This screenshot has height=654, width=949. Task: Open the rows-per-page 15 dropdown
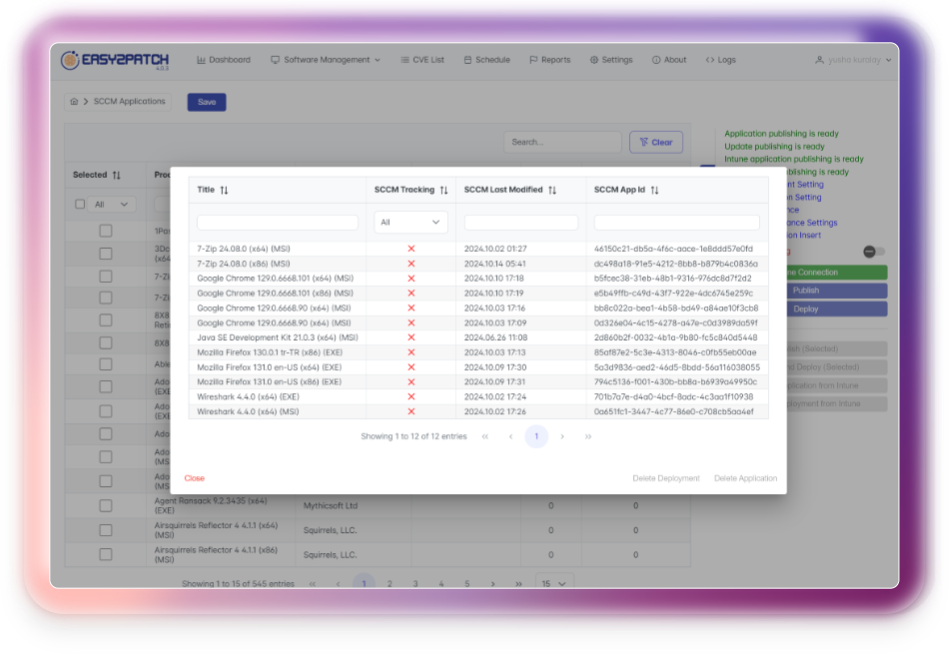(554, 583)
